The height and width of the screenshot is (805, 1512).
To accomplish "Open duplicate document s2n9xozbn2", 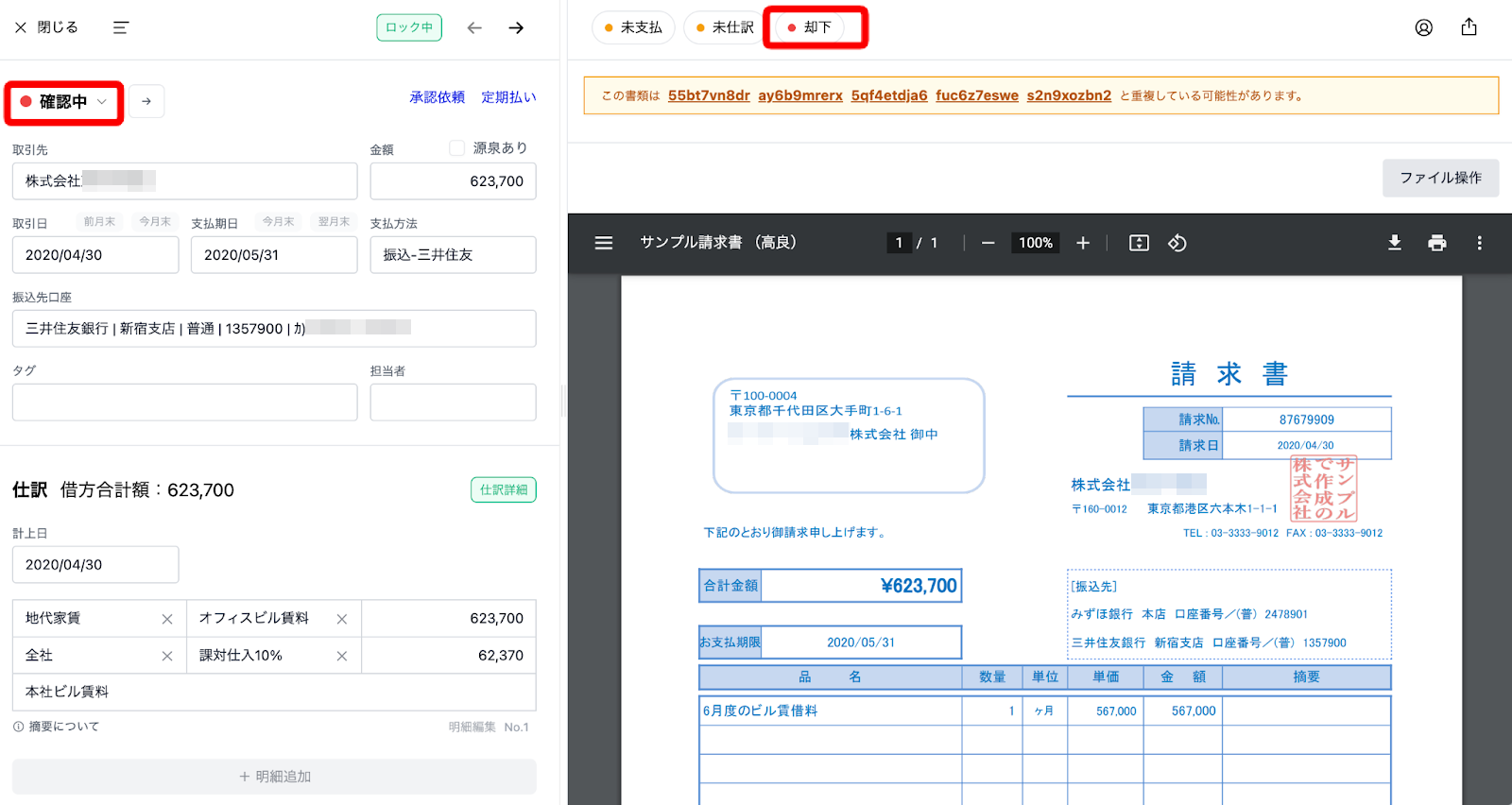I will coord(1069,95).
